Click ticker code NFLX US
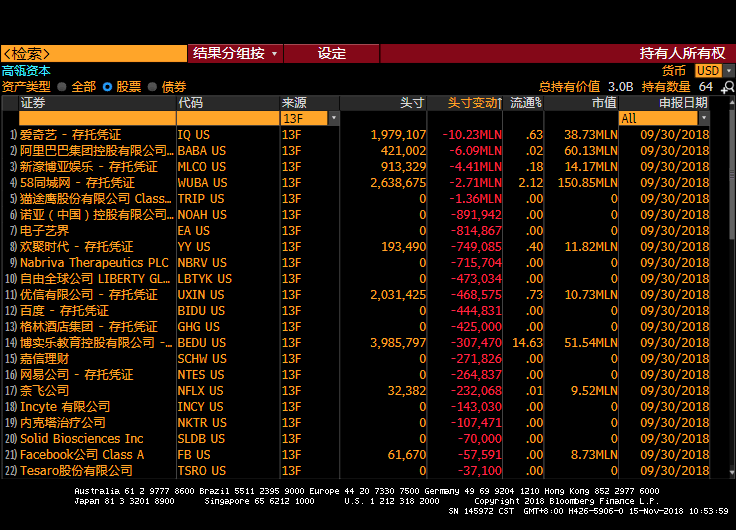The width and height of the screenshot is (736, 530). pos(200,391)
